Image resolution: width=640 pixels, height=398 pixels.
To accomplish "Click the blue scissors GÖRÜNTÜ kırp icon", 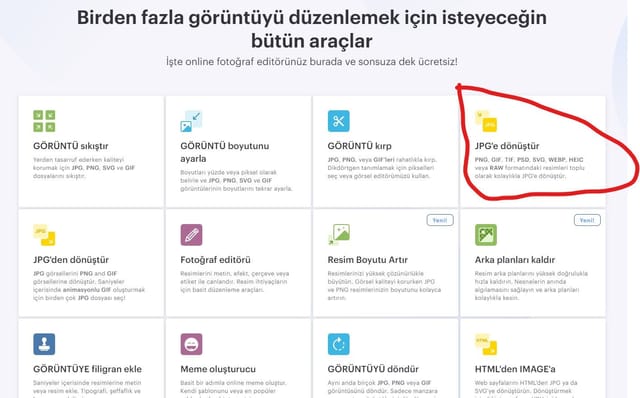I will (x=338, y=121).
